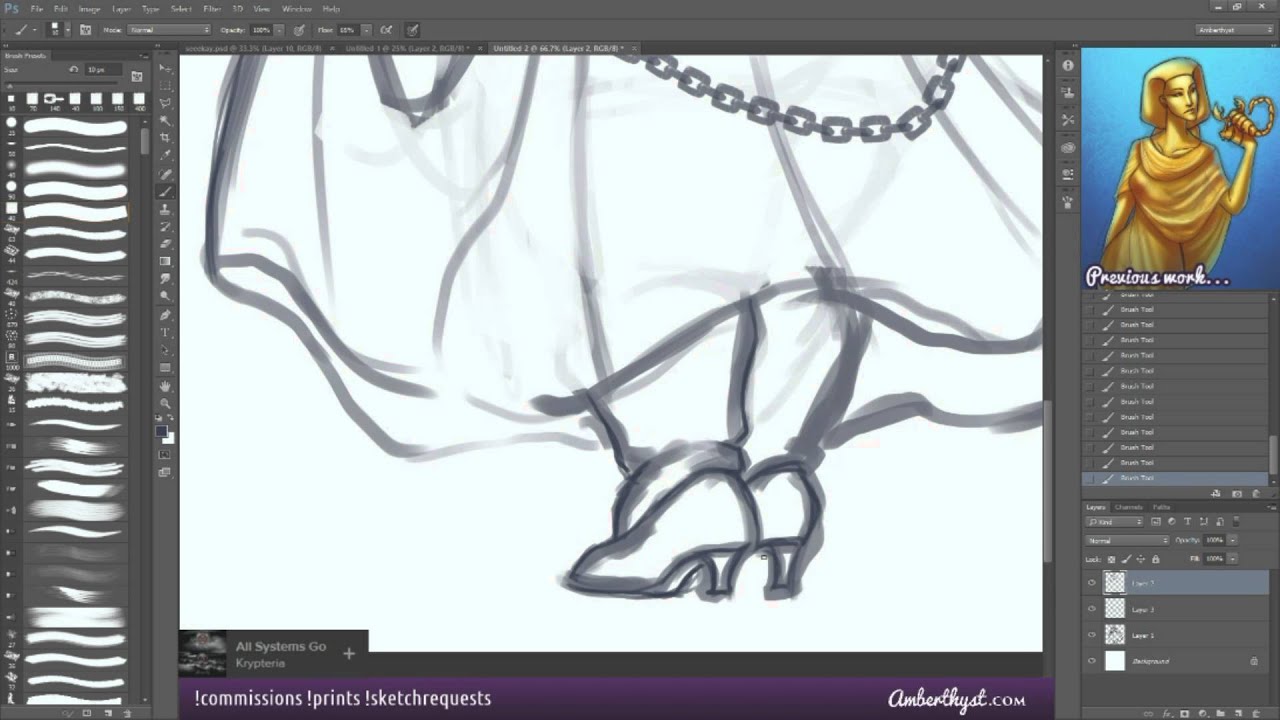Add layer mask icon
Viewport: 1280px width, 720px height.
coord(1185,713)
